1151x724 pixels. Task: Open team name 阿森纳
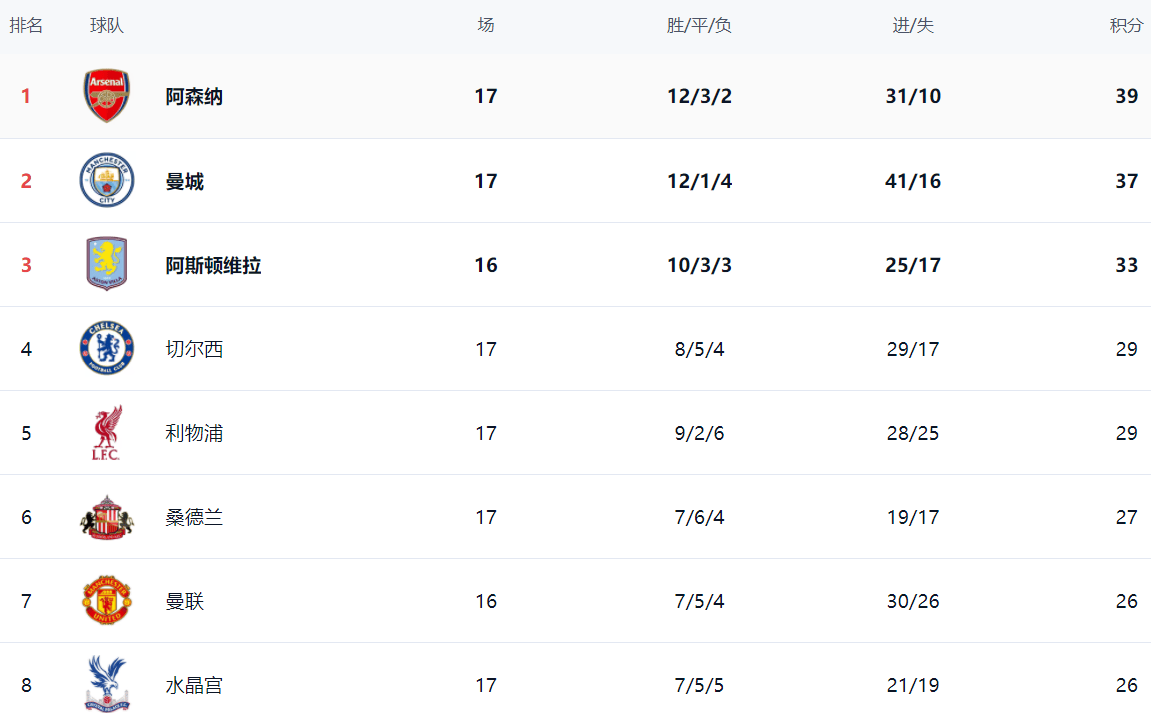click(194, 97)
